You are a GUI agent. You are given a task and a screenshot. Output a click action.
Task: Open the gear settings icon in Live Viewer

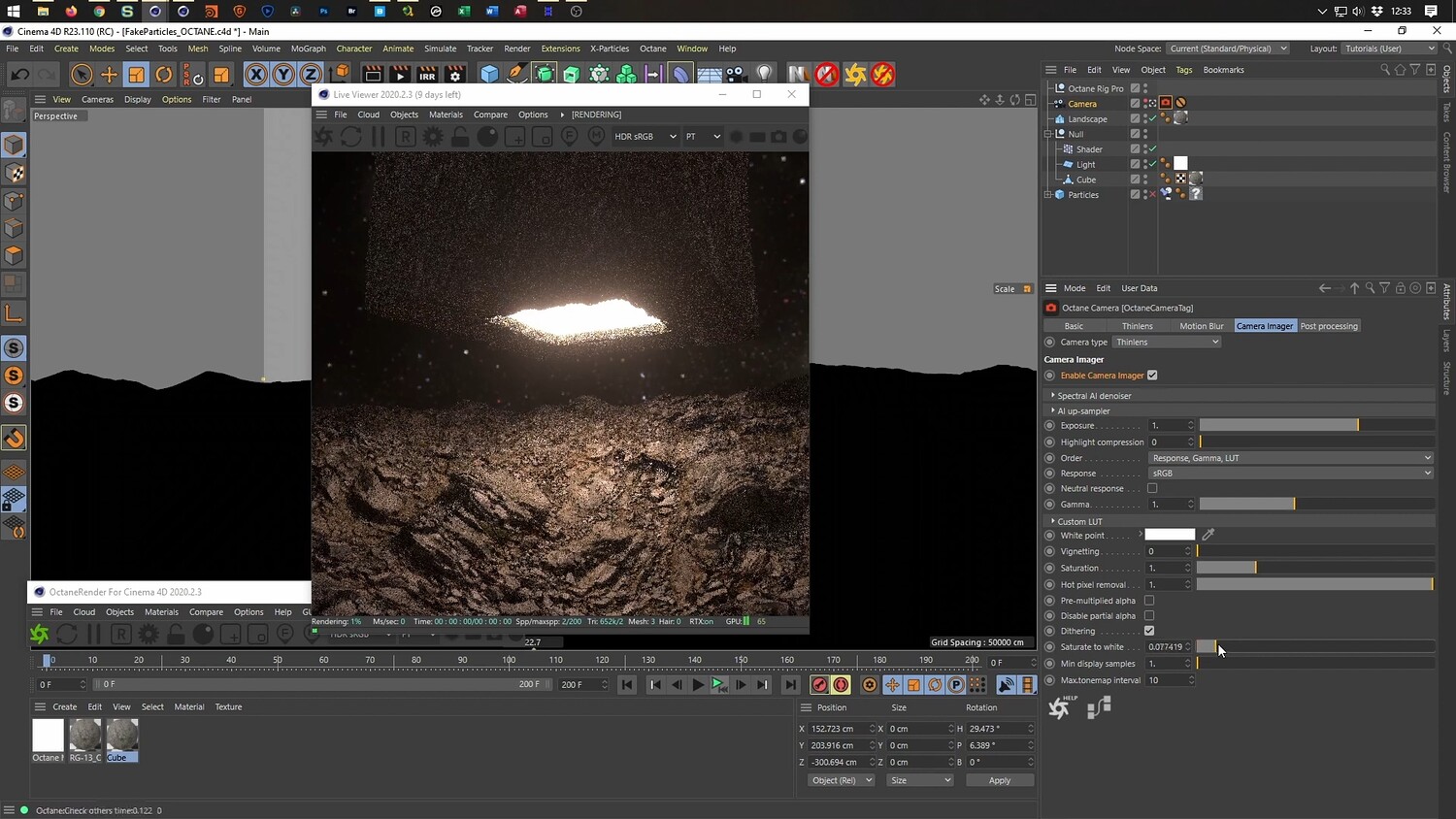pyautogui.click(x=433, y=137)
